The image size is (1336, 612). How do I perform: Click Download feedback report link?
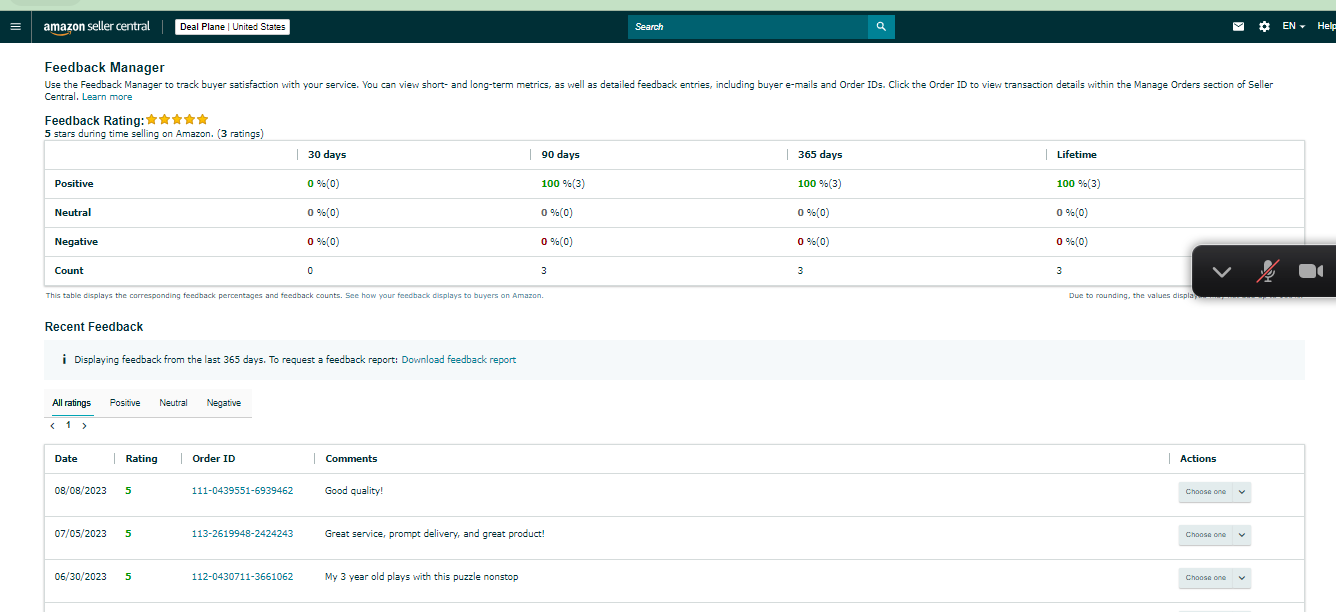click(x=459, y=360)
